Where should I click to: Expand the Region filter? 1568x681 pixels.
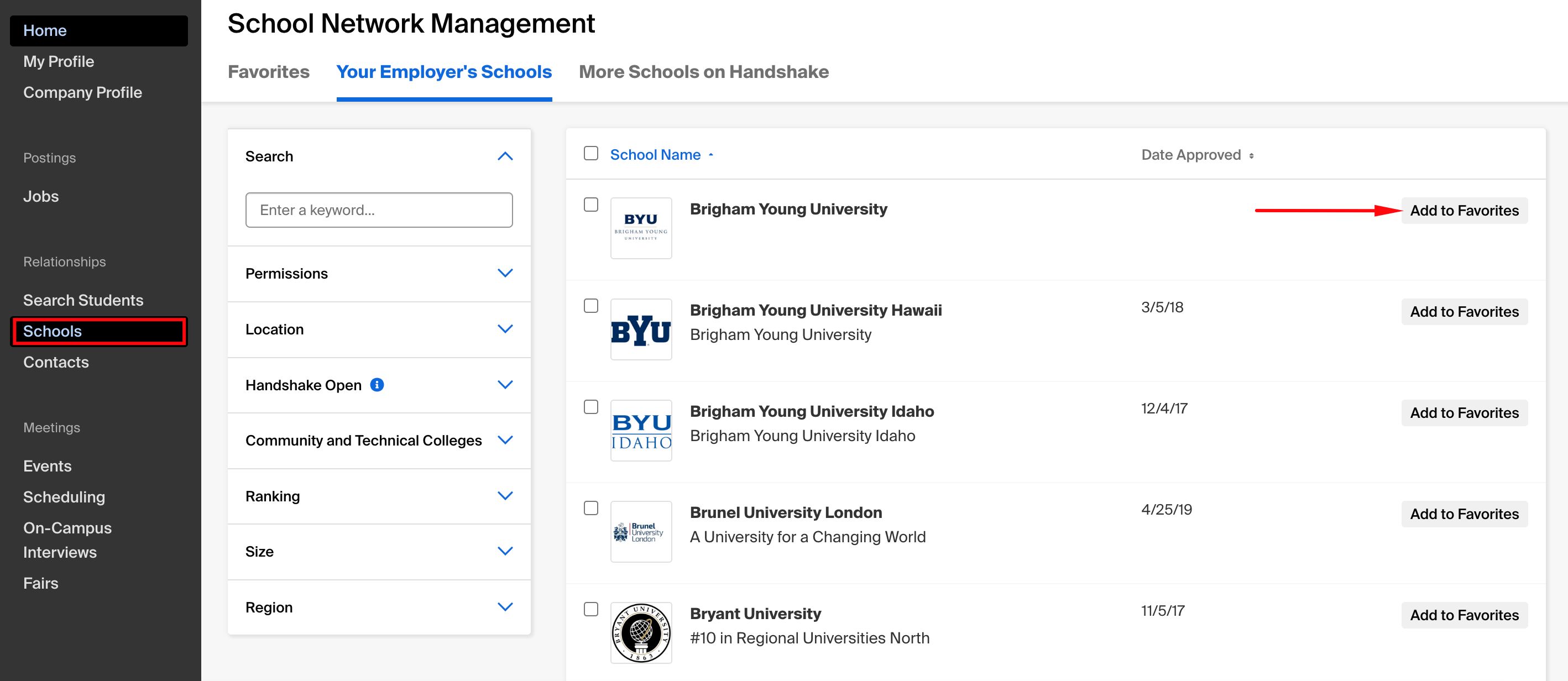coord(505,607)
